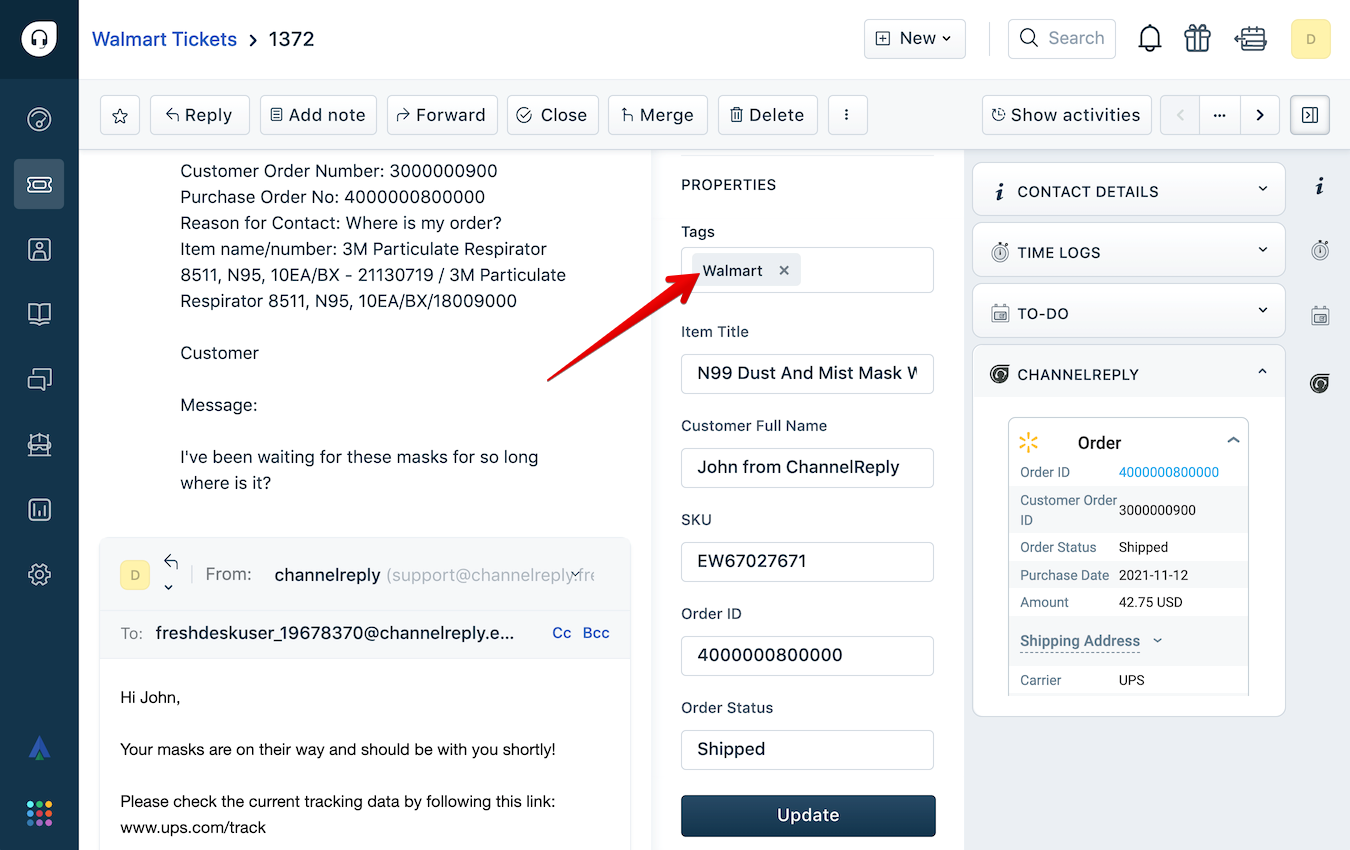
Task: Open the Tickets icon in sidebar
Action: tap(39, 184)
